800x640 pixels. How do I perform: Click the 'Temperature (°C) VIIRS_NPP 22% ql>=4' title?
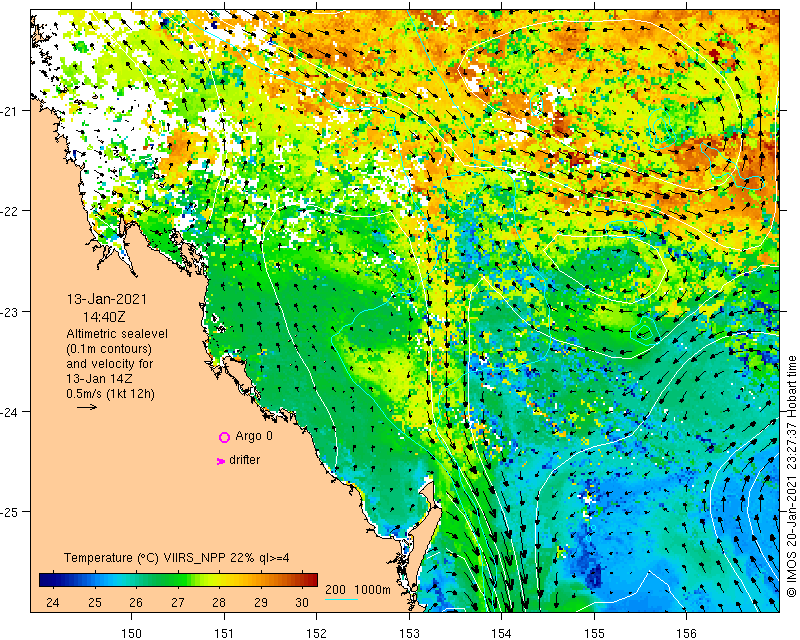[x=177, y=558]
